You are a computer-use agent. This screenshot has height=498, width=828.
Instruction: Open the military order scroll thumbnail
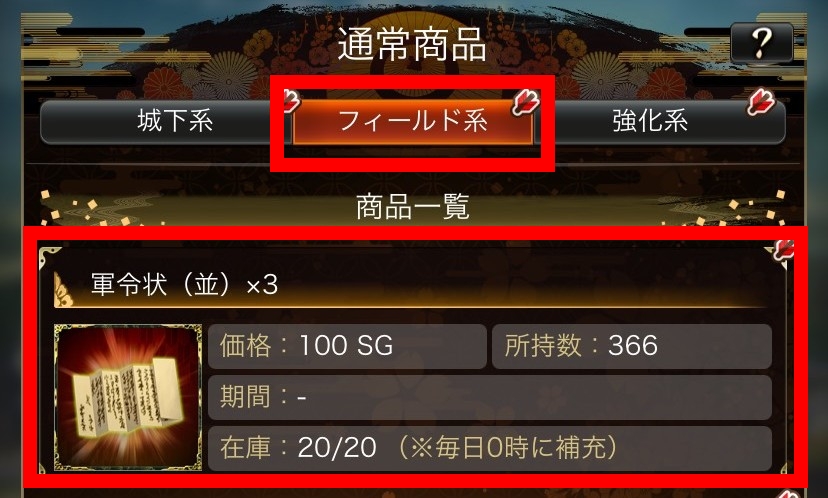128,397
